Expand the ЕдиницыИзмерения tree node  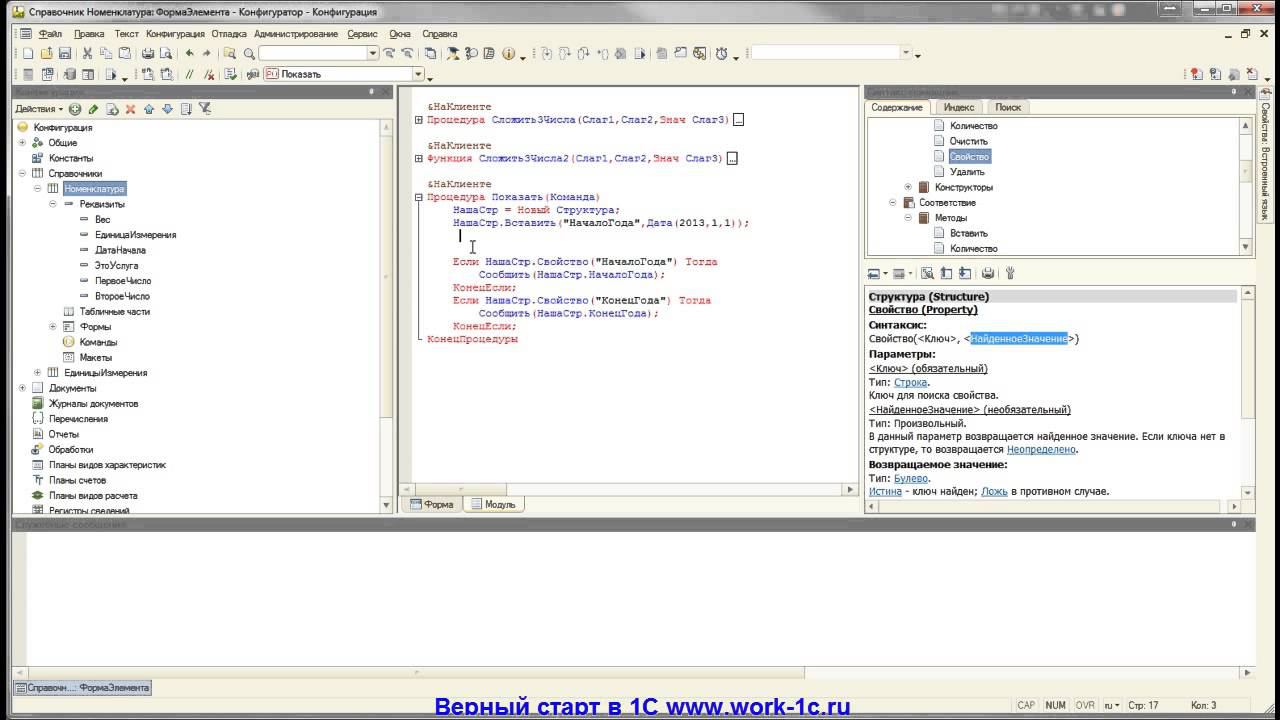point(38,373)
